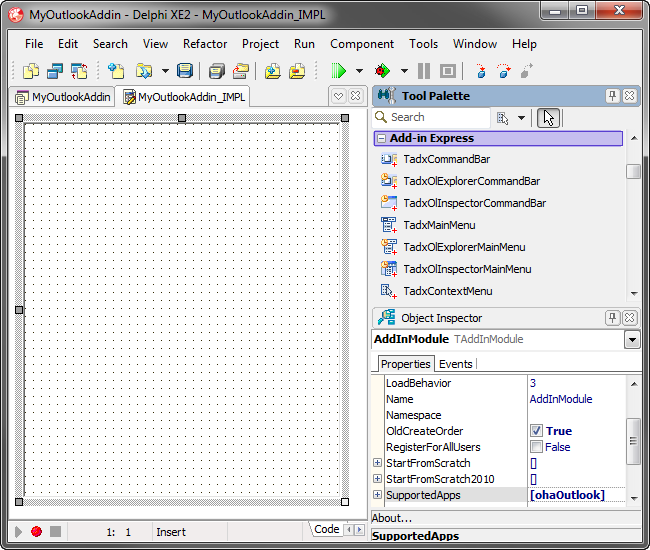650x550 pixels.
Task: Switch to the MyOutlookAddin tab
Action: coord(63,97)
